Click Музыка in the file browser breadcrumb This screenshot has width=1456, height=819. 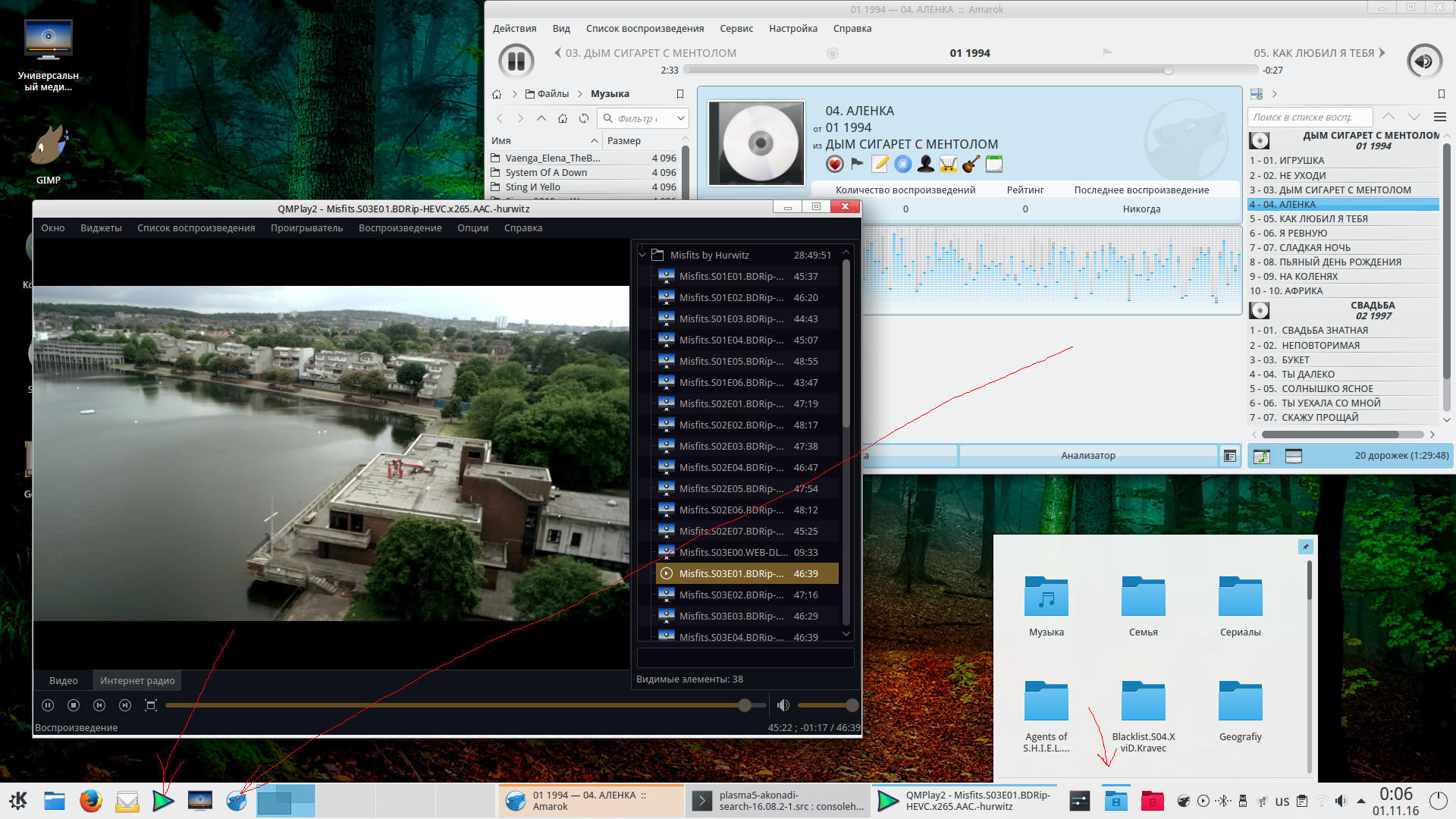tap(610, 94)
